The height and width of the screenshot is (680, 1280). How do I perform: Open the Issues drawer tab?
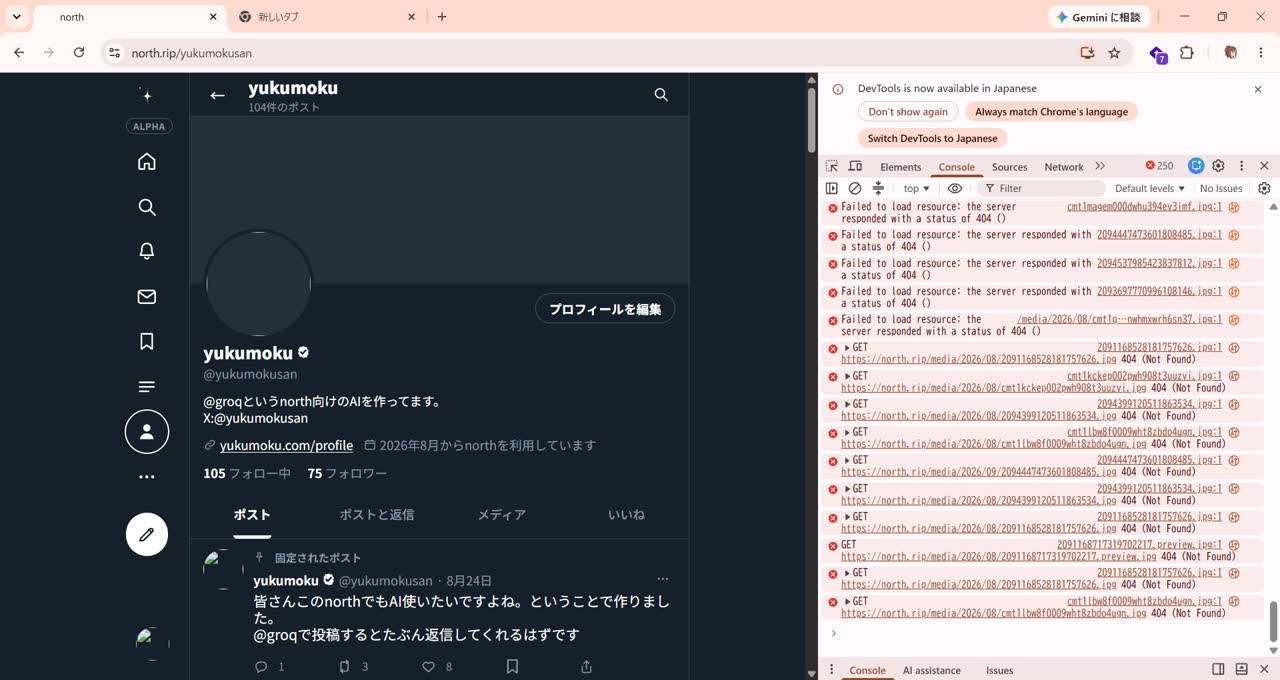point(999,670)
